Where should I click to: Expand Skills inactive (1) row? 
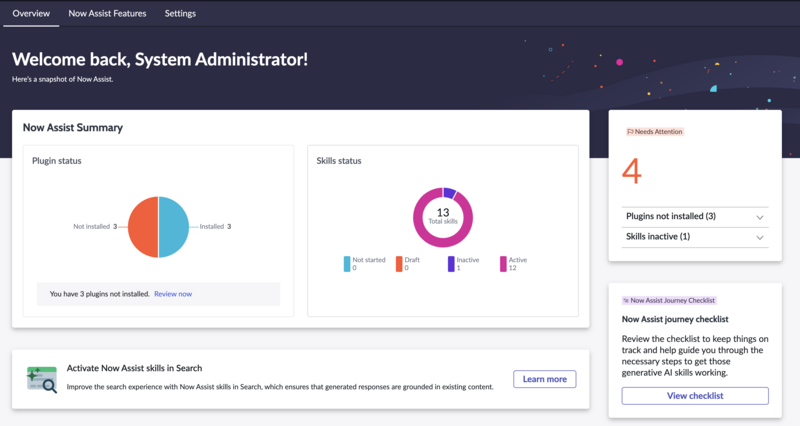695,237
